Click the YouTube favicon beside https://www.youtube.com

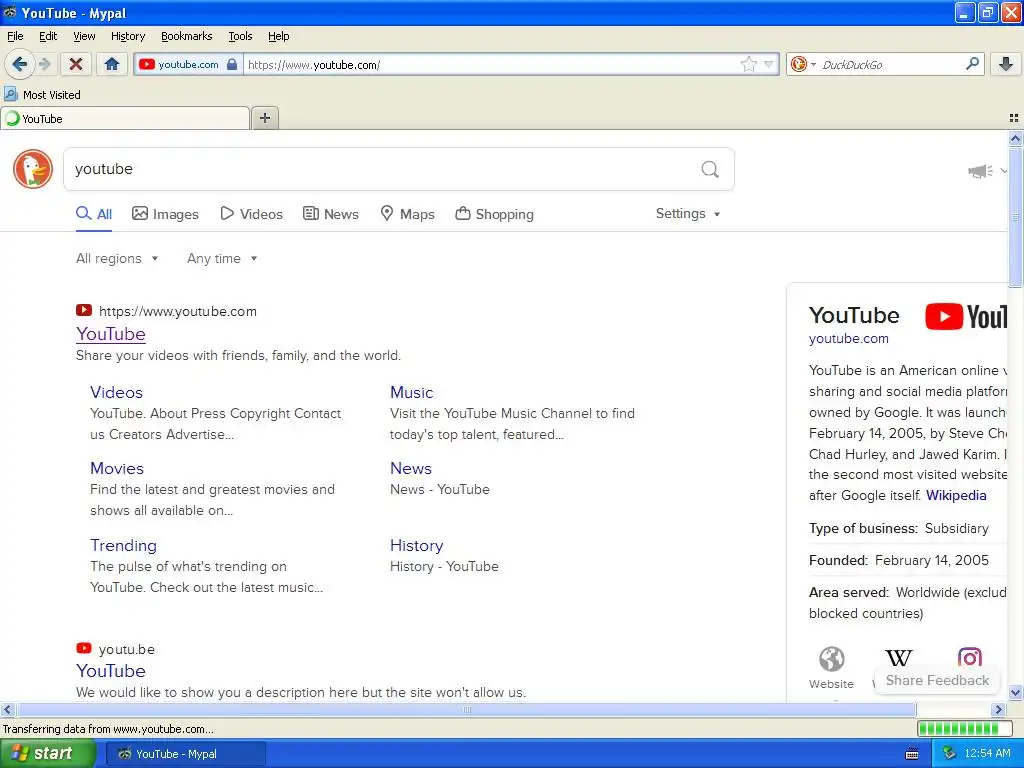[x=84, y=310]
